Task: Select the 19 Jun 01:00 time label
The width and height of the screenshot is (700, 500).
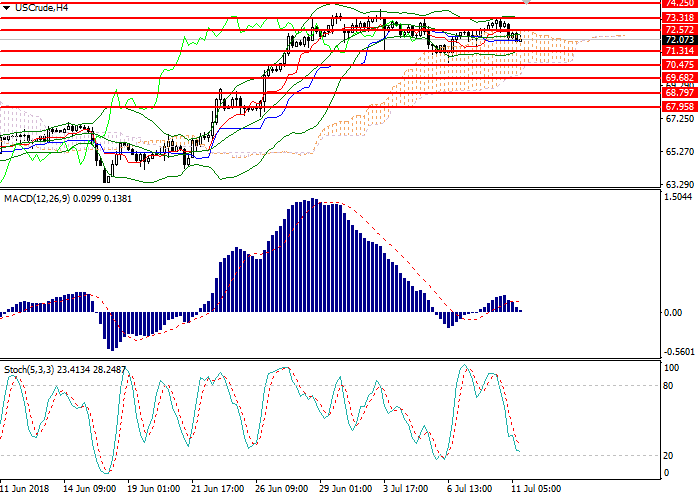Action: 154,489
